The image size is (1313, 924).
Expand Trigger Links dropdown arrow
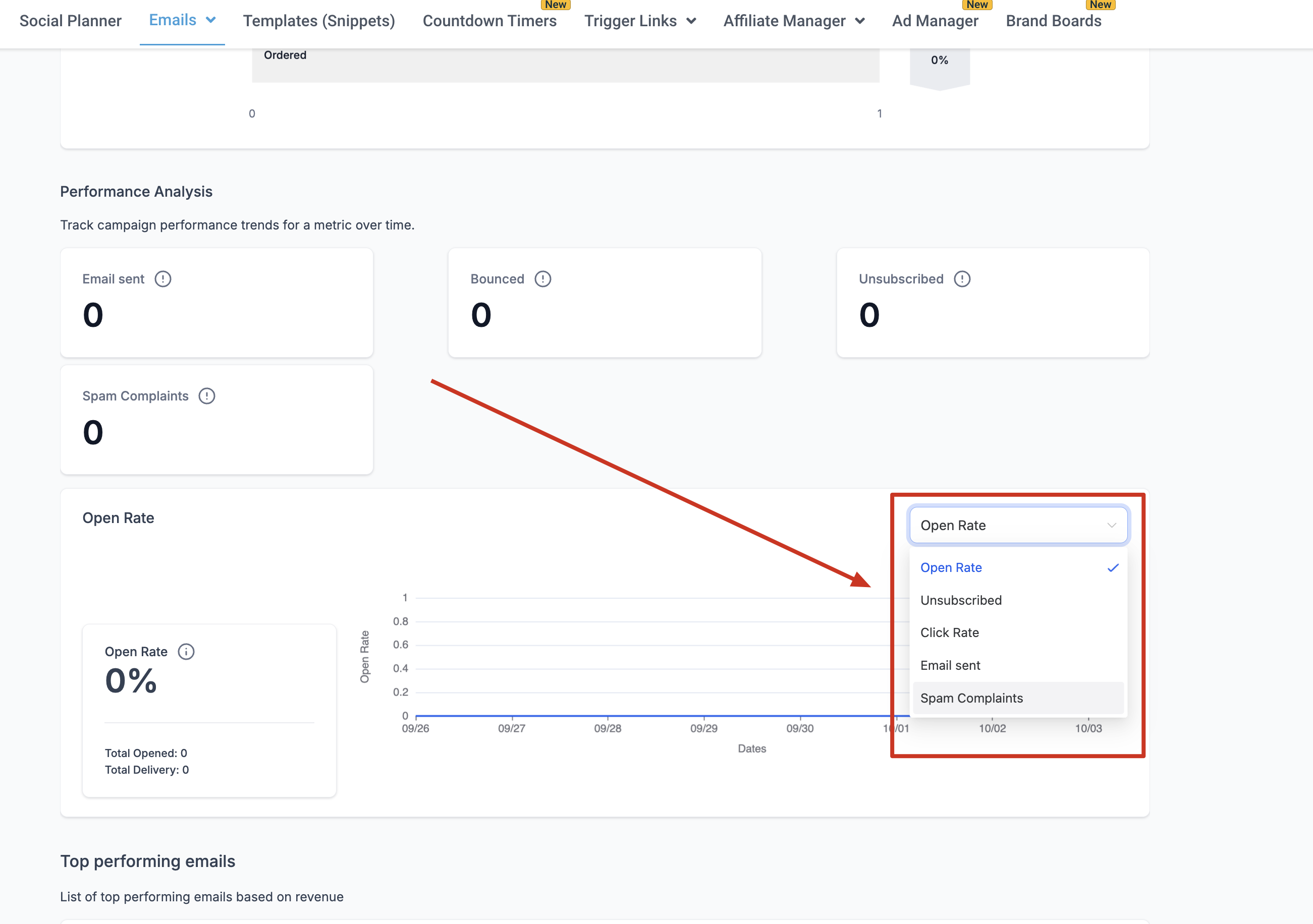[x=691, y=21]
